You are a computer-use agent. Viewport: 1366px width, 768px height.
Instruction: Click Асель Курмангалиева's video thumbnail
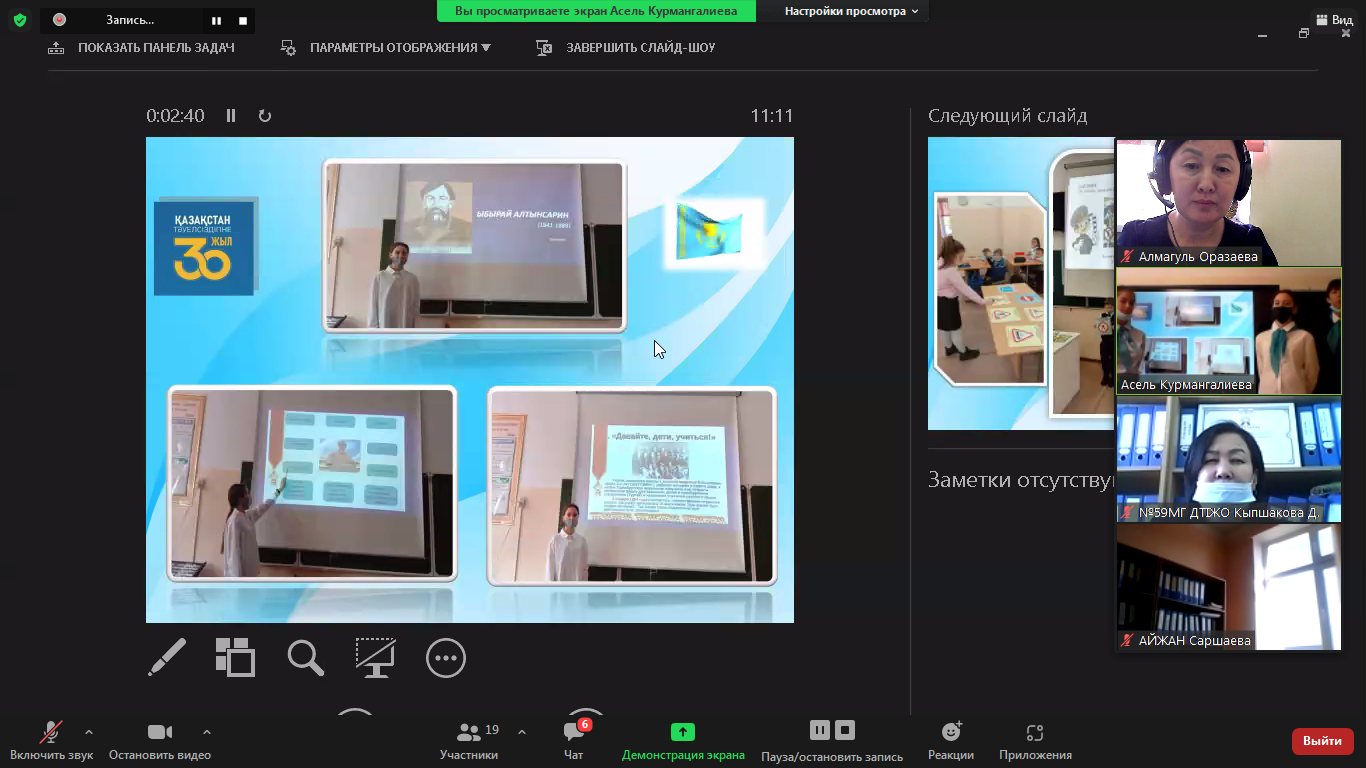click(1228, 331)
